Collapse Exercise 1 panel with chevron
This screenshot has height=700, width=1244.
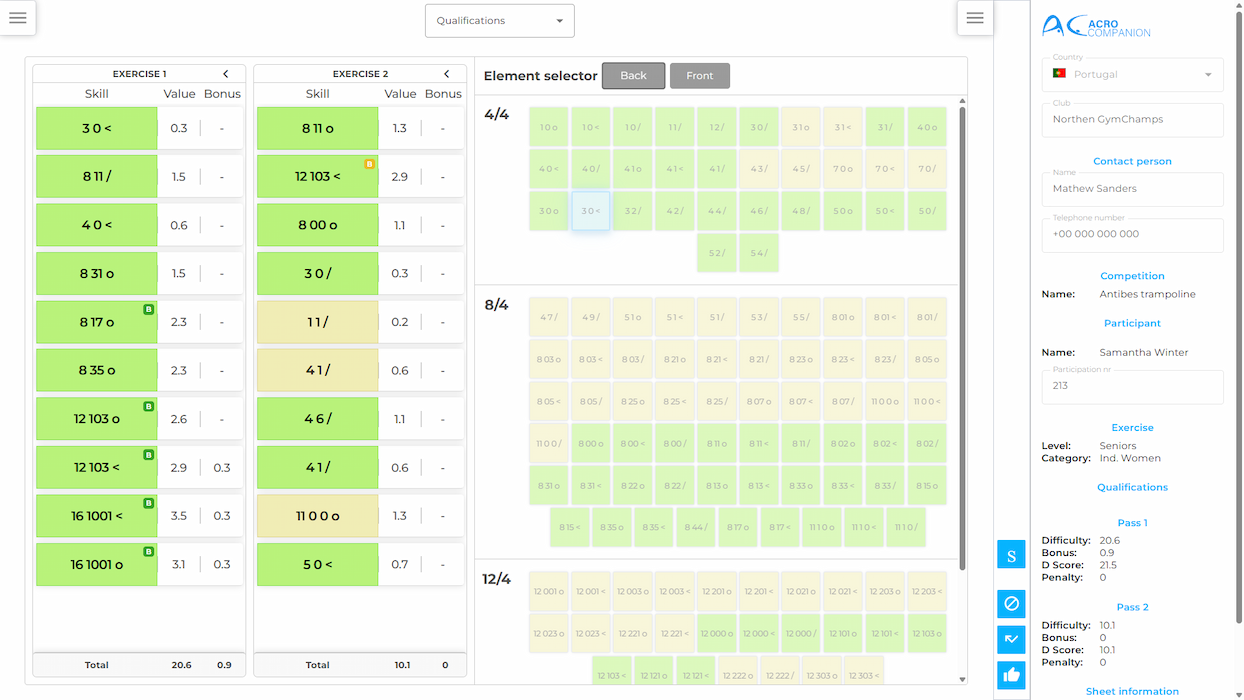coord(226,74)
